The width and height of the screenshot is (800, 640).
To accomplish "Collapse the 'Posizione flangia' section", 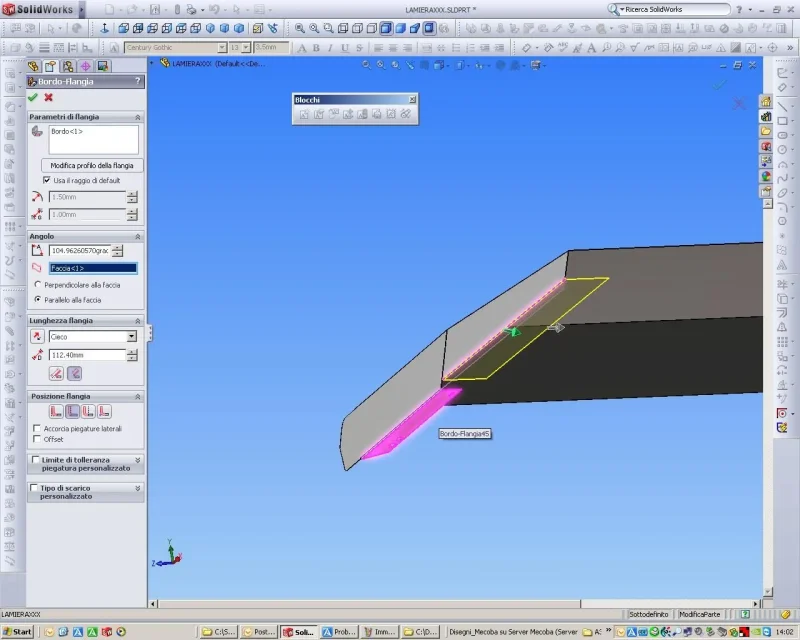I will [138, 396].
